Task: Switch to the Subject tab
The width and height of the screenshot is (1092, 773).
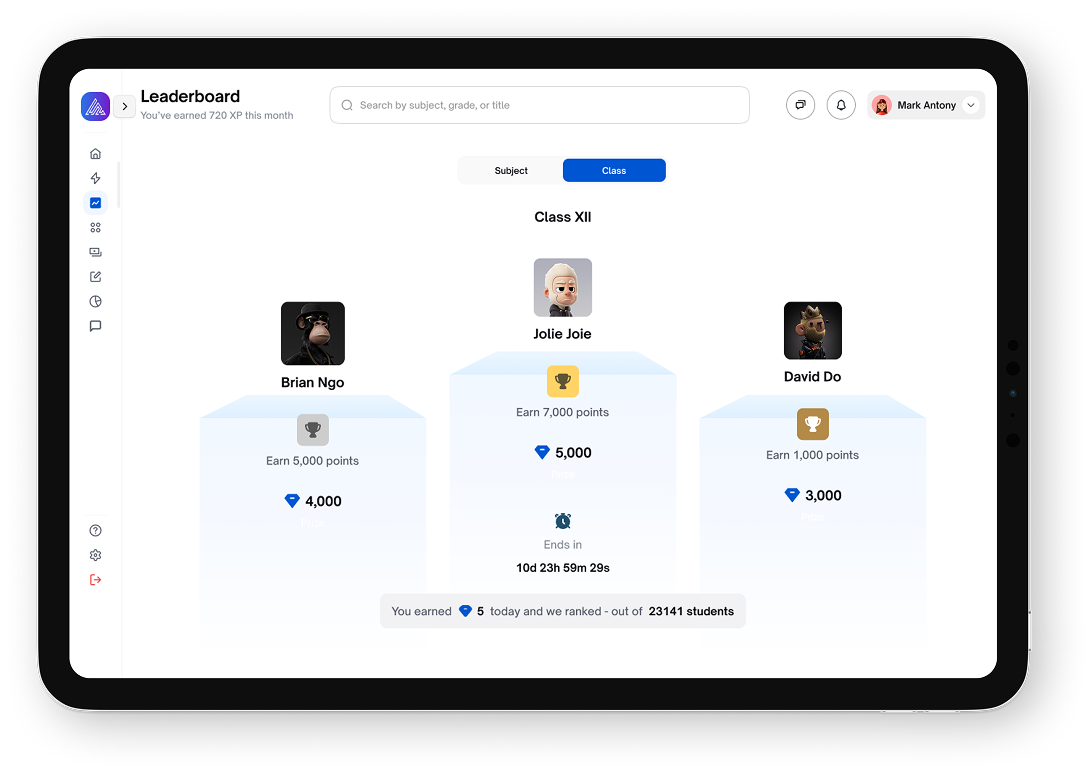Action: 511,171
